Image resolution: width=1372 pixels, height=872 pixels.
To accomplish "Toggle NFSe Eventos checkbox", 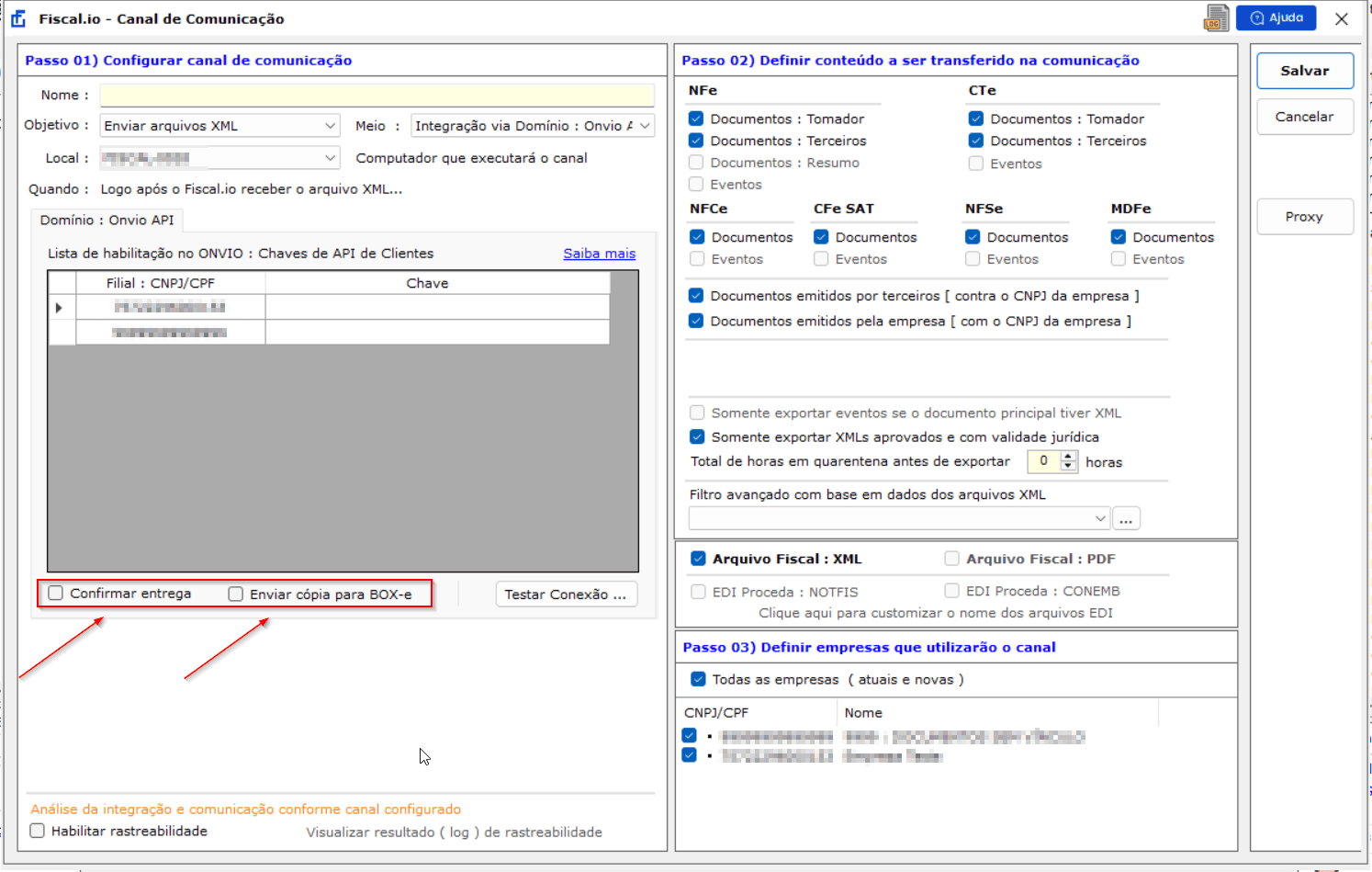I will click(x=973, y=259).
